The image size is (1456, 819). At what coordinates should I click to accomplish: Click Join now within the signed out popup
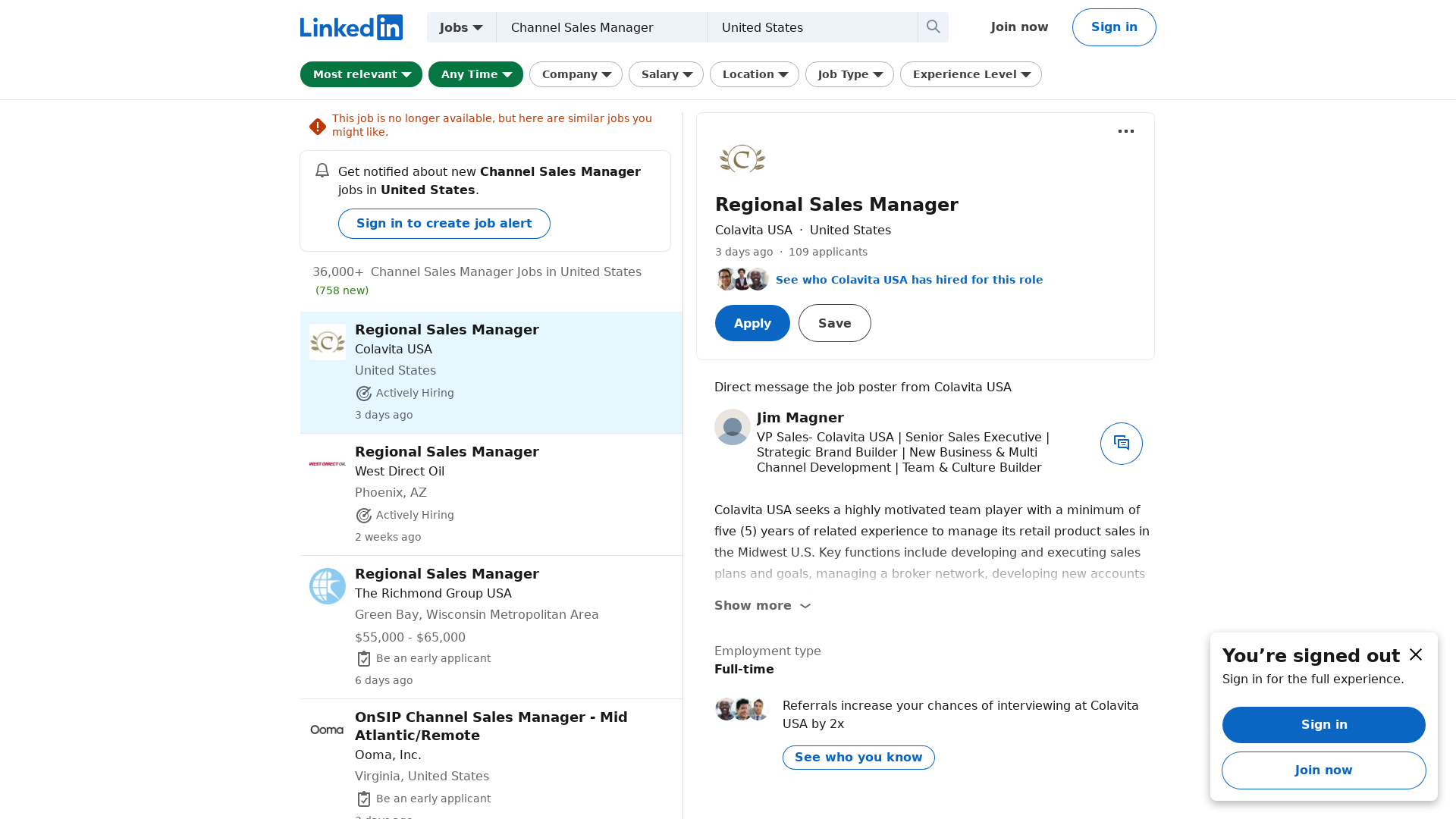(x=1324, y=770)
